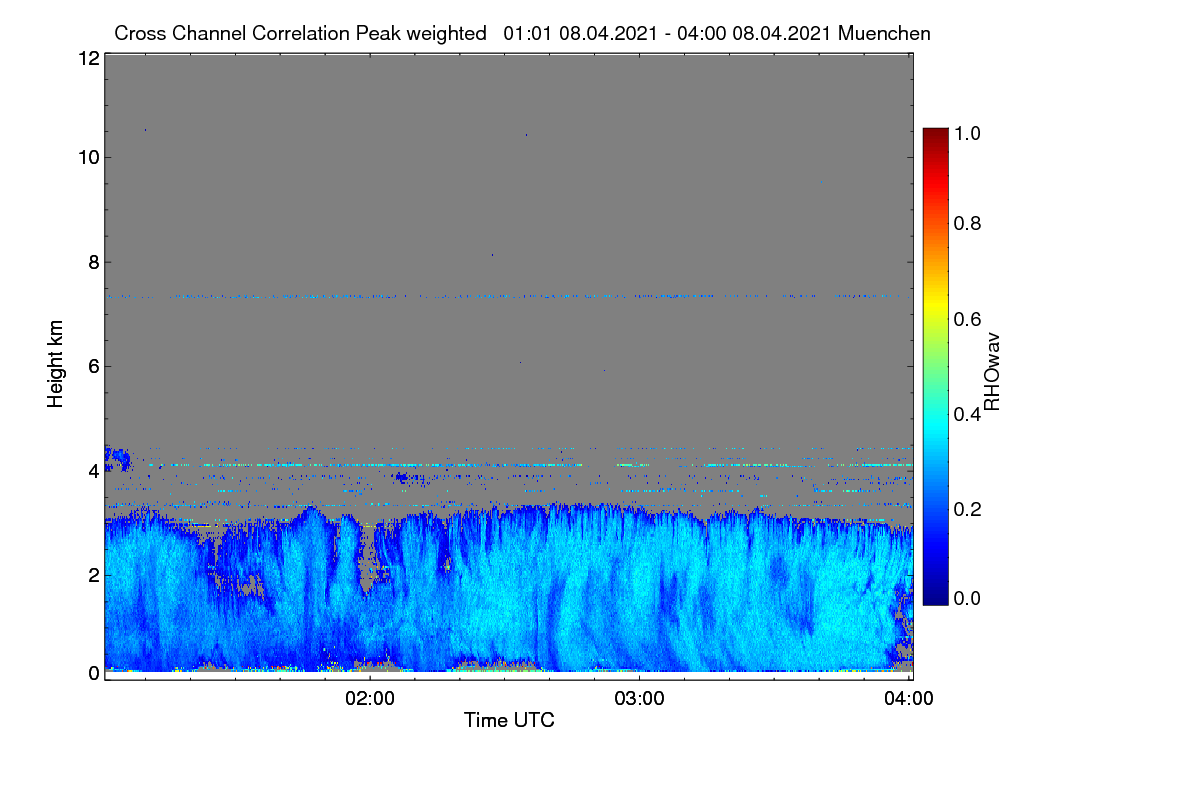
Task: Click the 02:00 time axis label
Action: (369, 699)
